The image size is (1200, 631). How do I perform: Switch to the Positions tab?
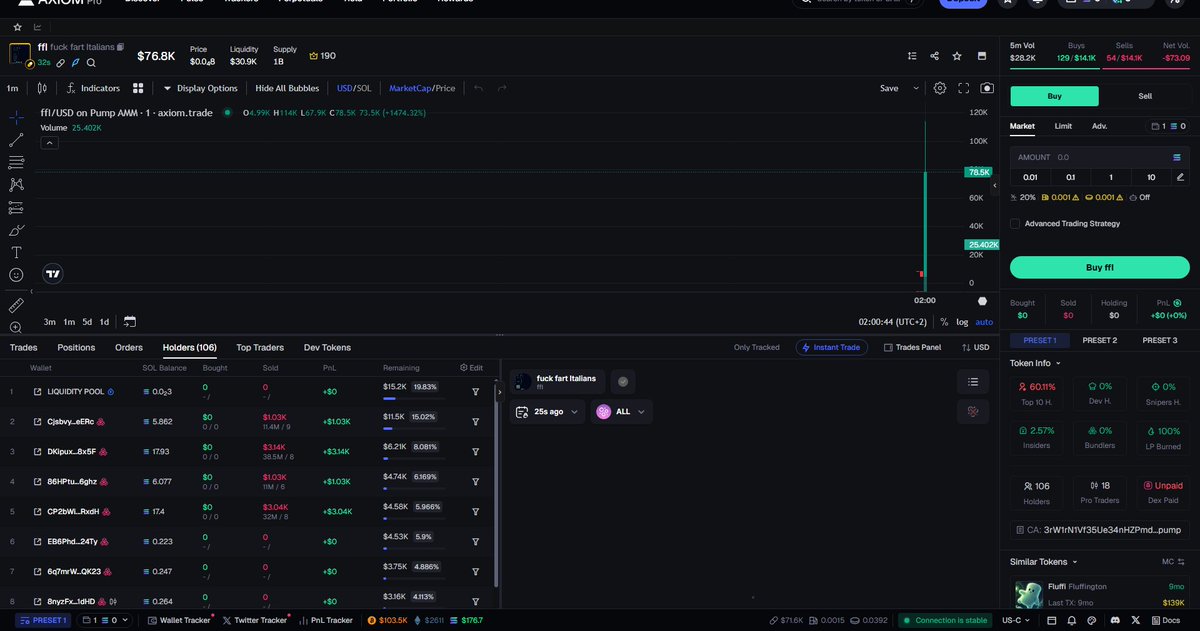76,347
